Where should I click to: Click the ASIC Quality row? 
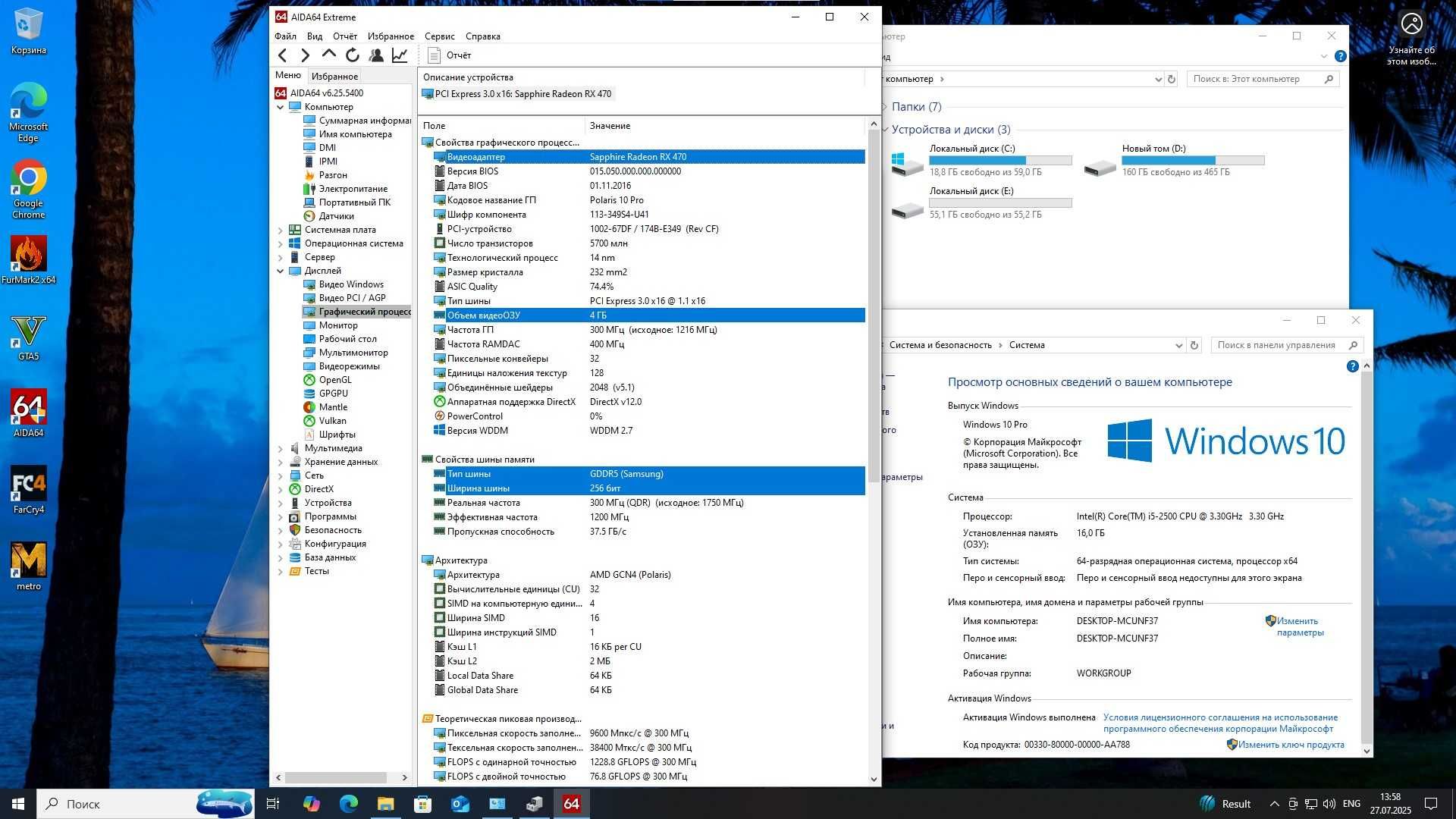(x=648, y=287)
